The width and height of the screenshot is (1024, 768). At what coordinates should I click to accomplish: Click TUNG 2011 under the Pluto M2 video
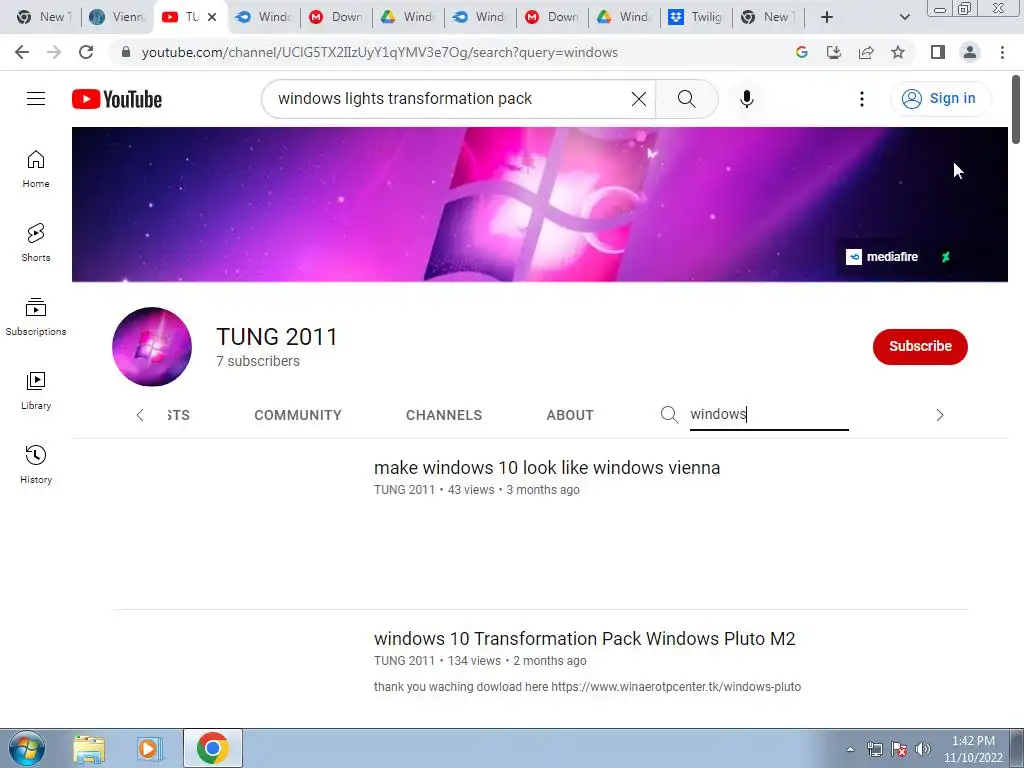(x=404, y=661)
